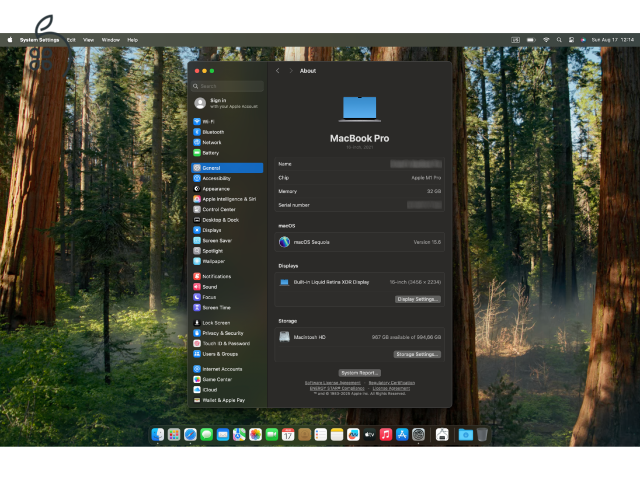Open Control Center from the menu bar

(x=571, y=40)
